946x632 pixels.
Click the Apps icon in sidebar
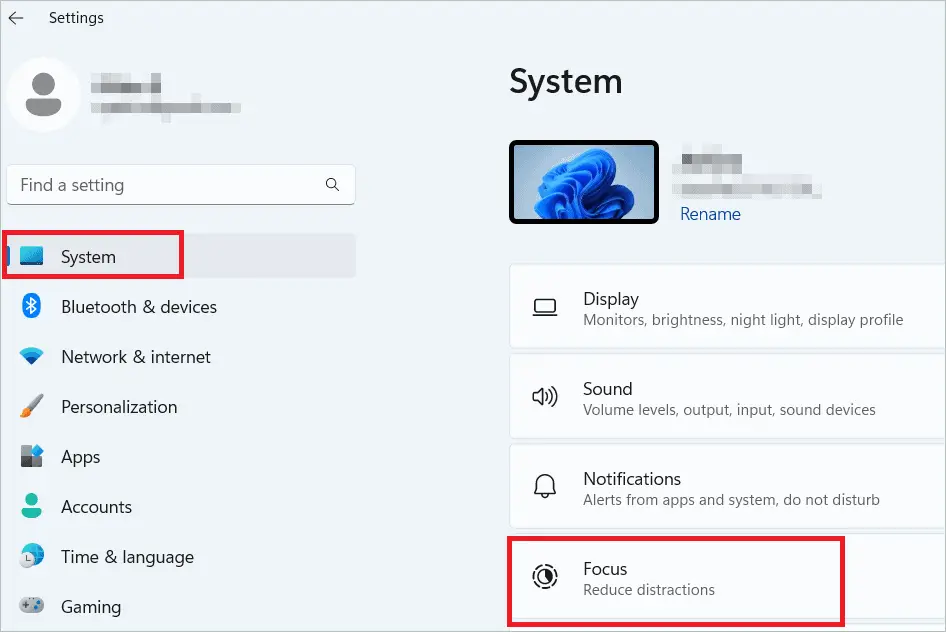click(x=31, y=457)
